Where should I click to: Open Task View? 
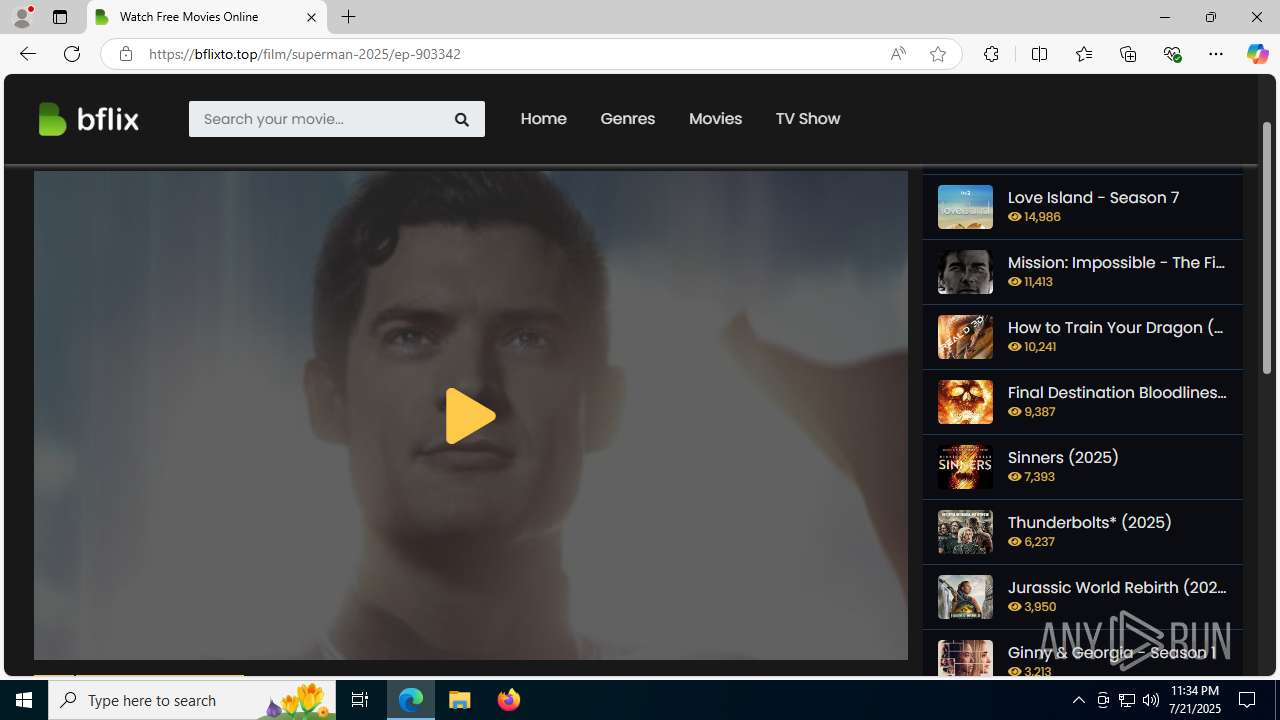pos(360,700)
